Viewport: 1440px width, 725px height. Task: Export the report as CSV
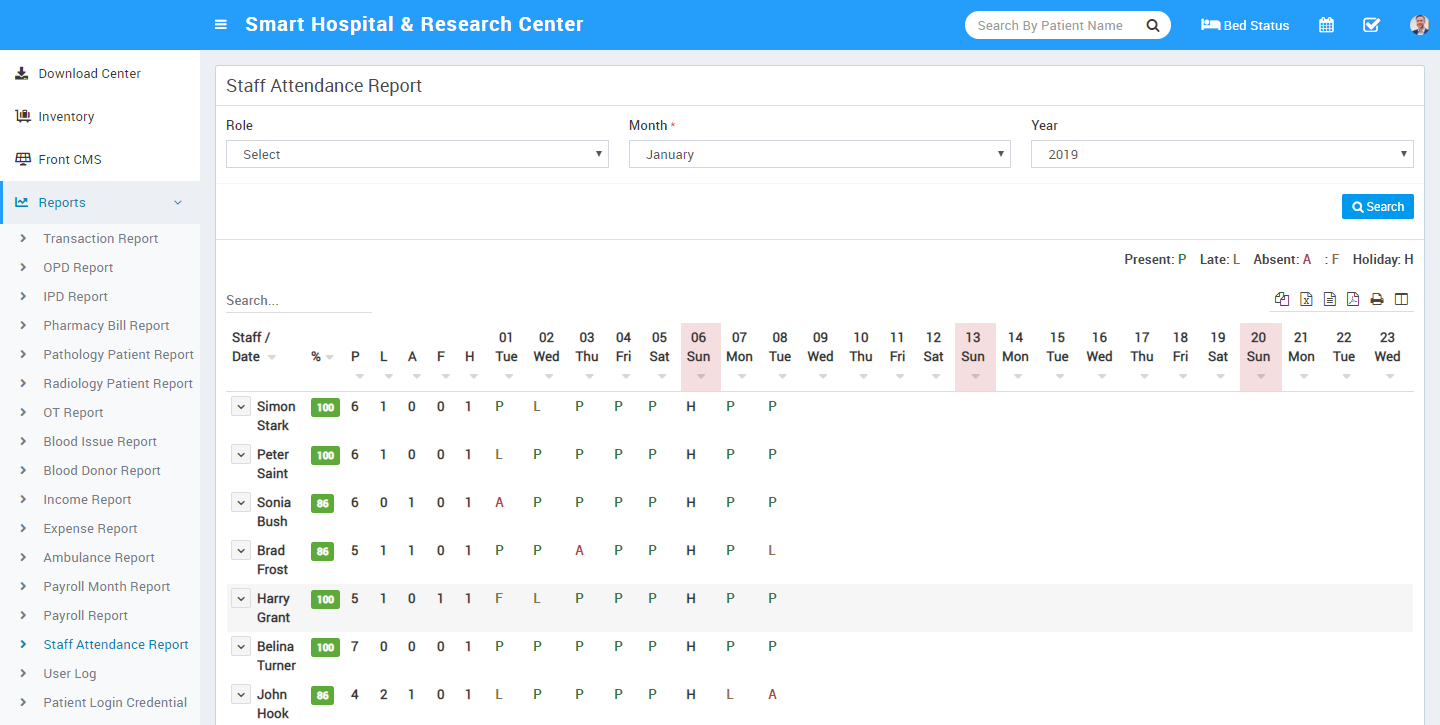[x=1330, y=299]
